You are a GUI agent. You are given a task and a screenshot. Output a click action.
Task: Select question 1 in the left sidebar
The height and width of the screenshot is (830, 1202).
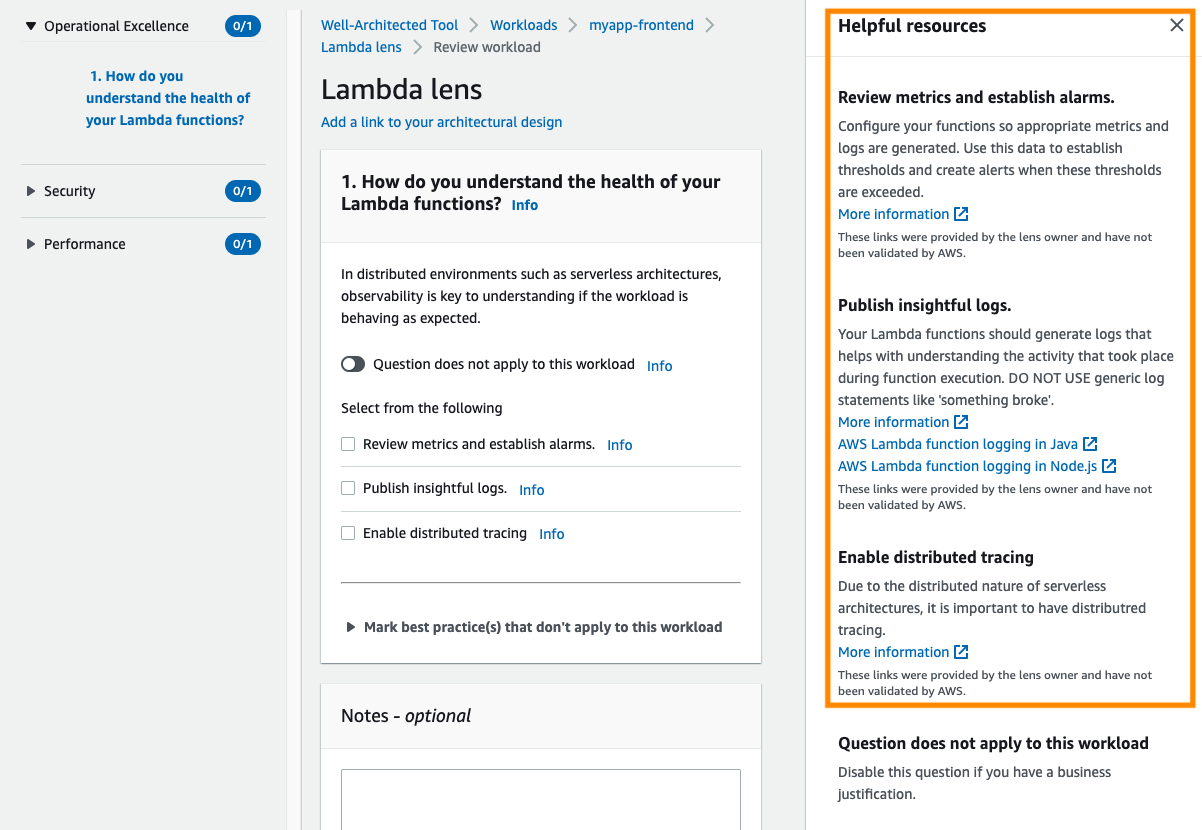coord(168,97)
